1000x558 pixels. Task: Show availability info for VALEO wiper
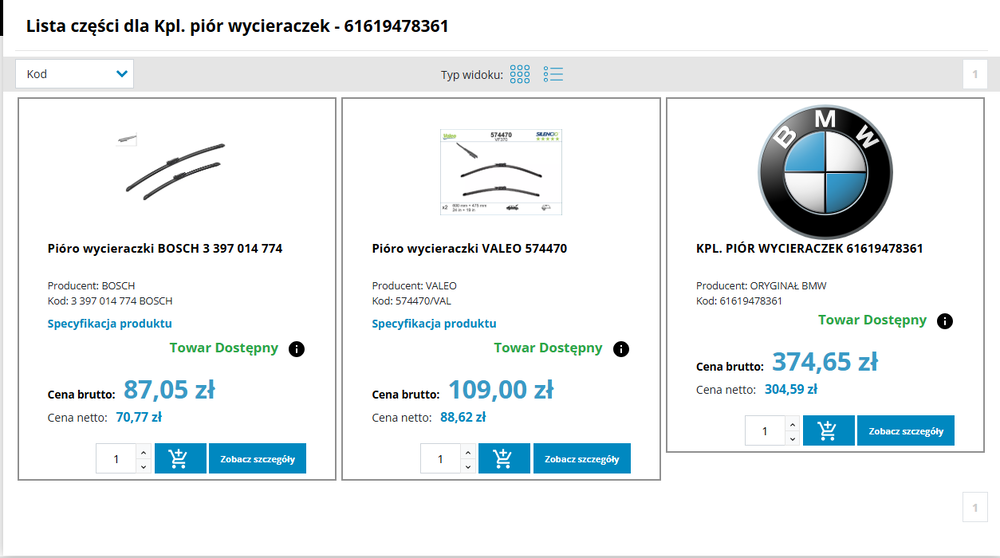pyautogui.click(x=621, y=349)
